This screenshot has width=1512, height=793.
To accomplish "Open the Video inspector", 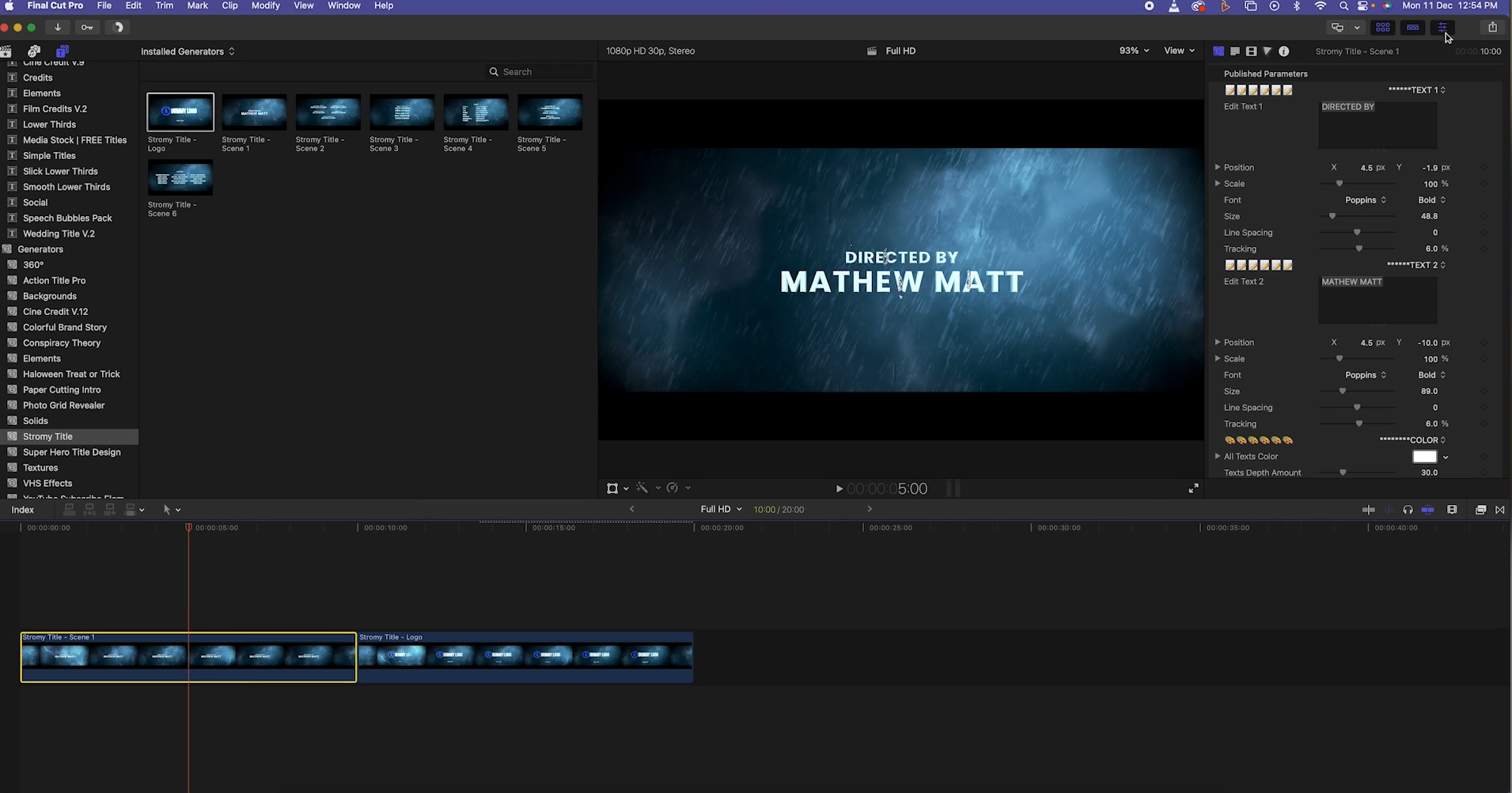I will 1252,51.
